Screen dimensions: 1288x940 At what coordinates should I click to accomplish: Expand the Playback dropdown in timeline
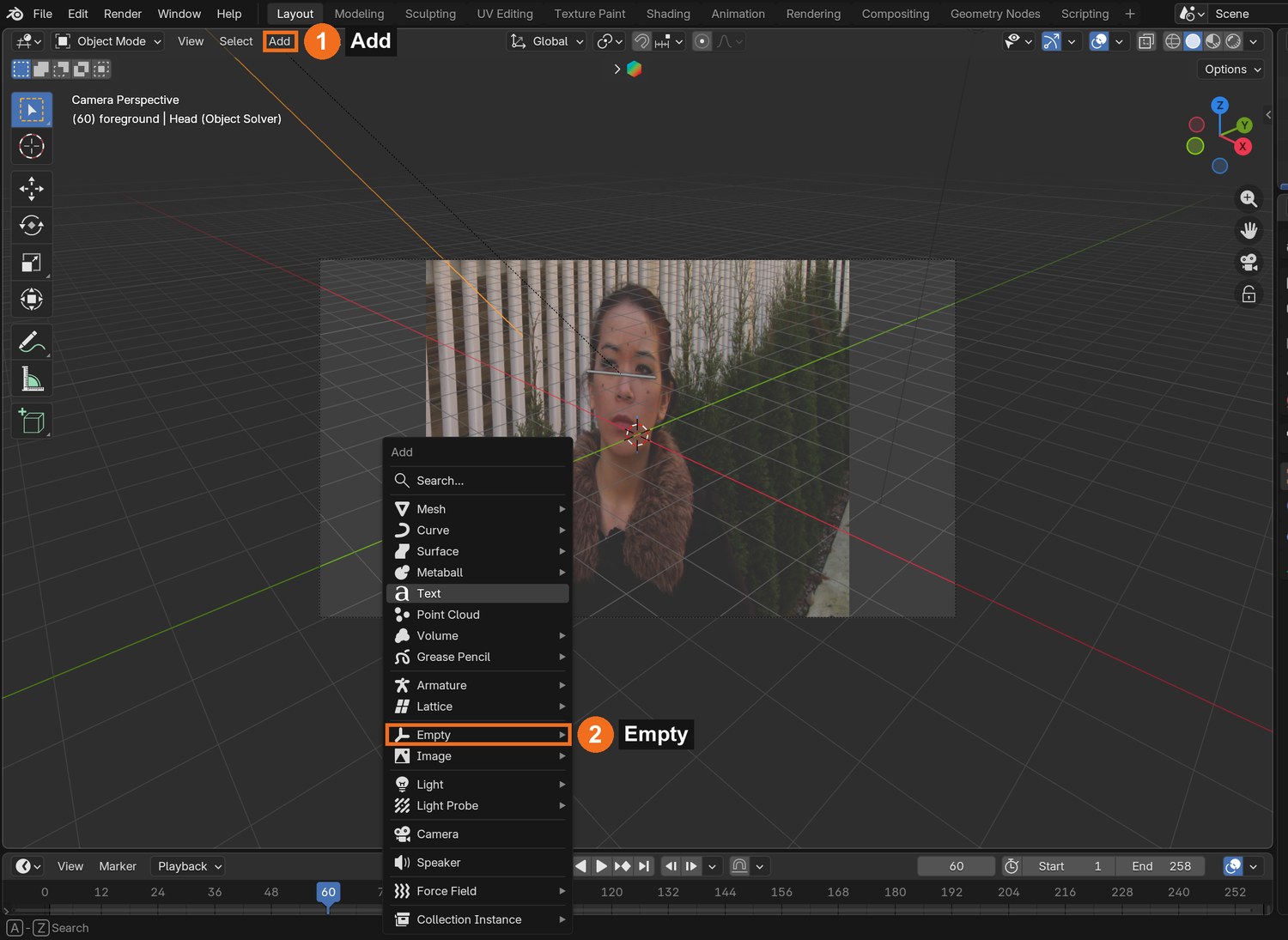click(x=188, y=866)
